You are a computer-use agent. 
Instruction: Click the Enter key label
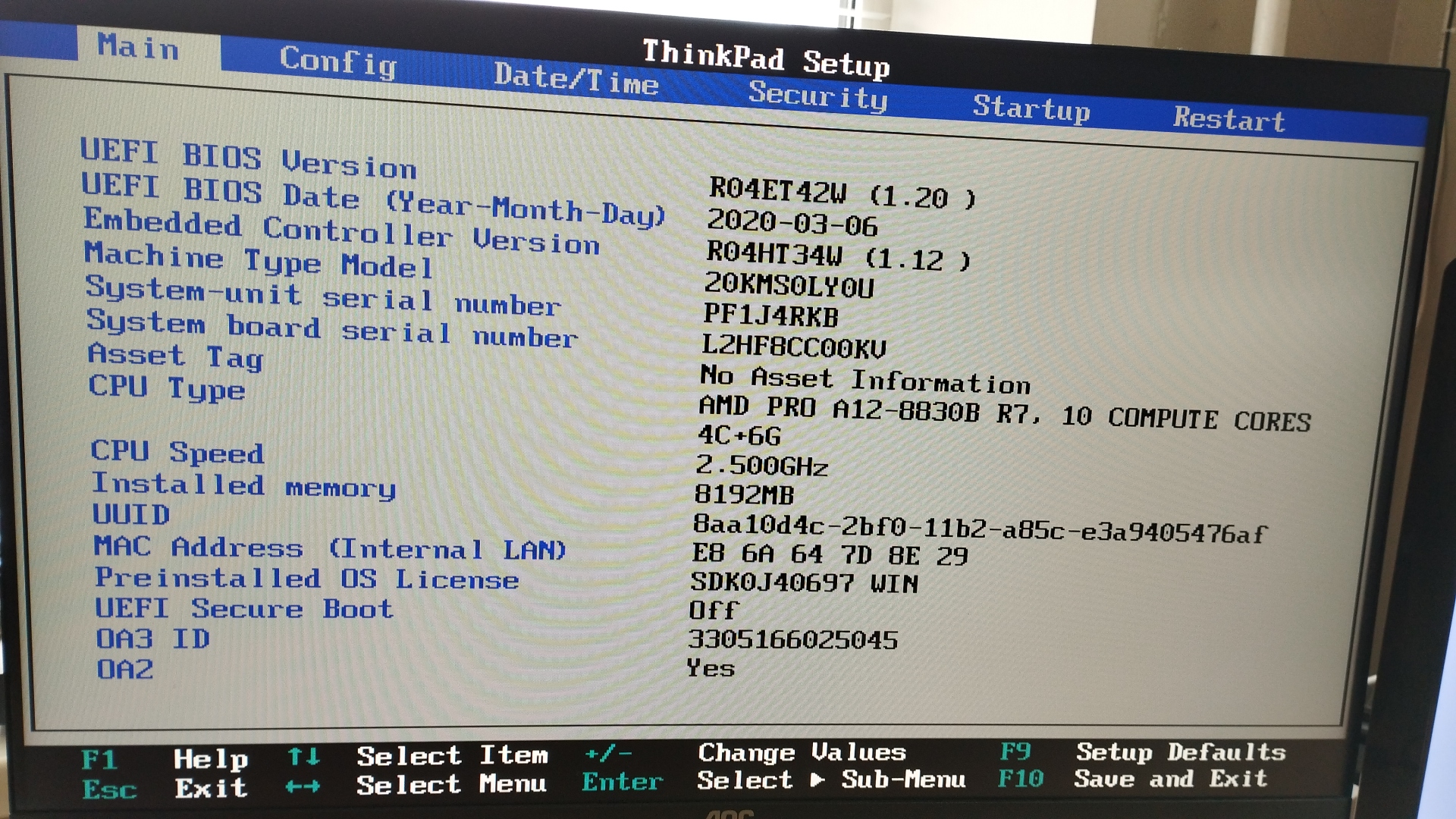point(622,782)
